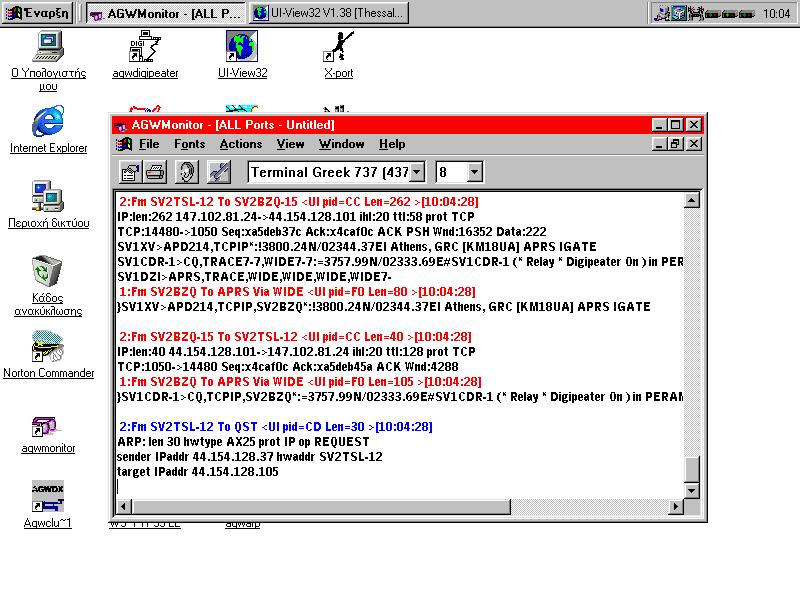Screen dimensions: 800x600
Task: Open the font size 8 dropdown
Action: 474,172
